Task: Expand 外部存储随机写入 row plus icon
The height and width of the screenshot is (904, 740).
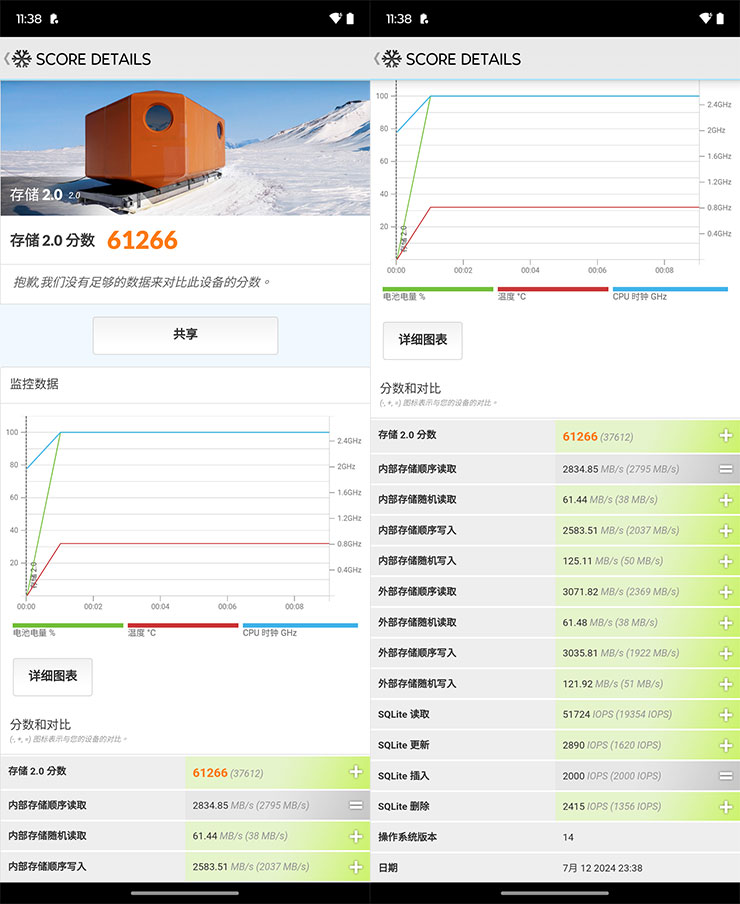Action: pyautogui.click(x=726, y=684)
